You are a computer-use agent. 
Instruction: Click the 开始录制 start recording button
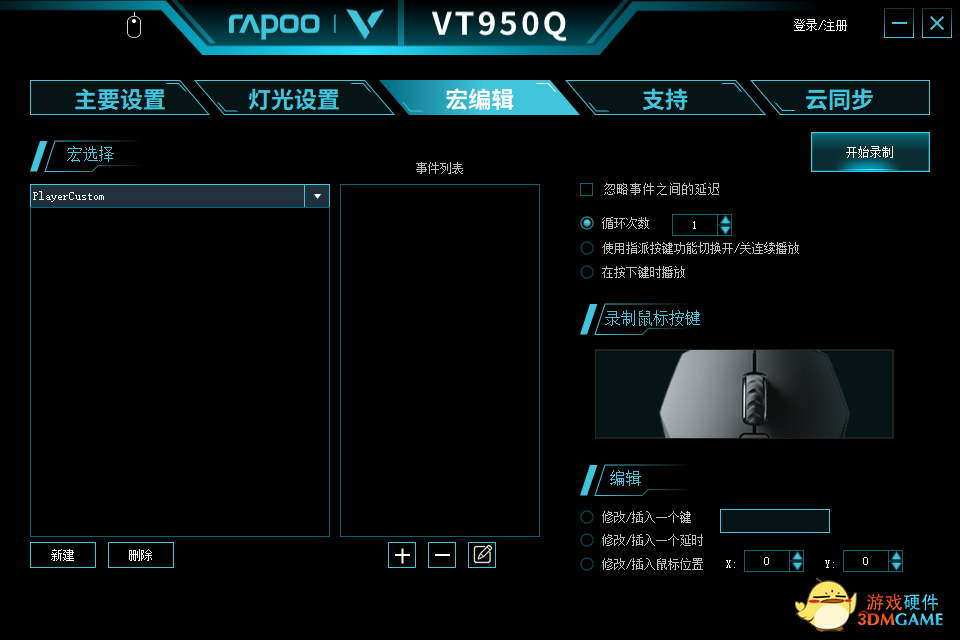(x=870, y=152)
